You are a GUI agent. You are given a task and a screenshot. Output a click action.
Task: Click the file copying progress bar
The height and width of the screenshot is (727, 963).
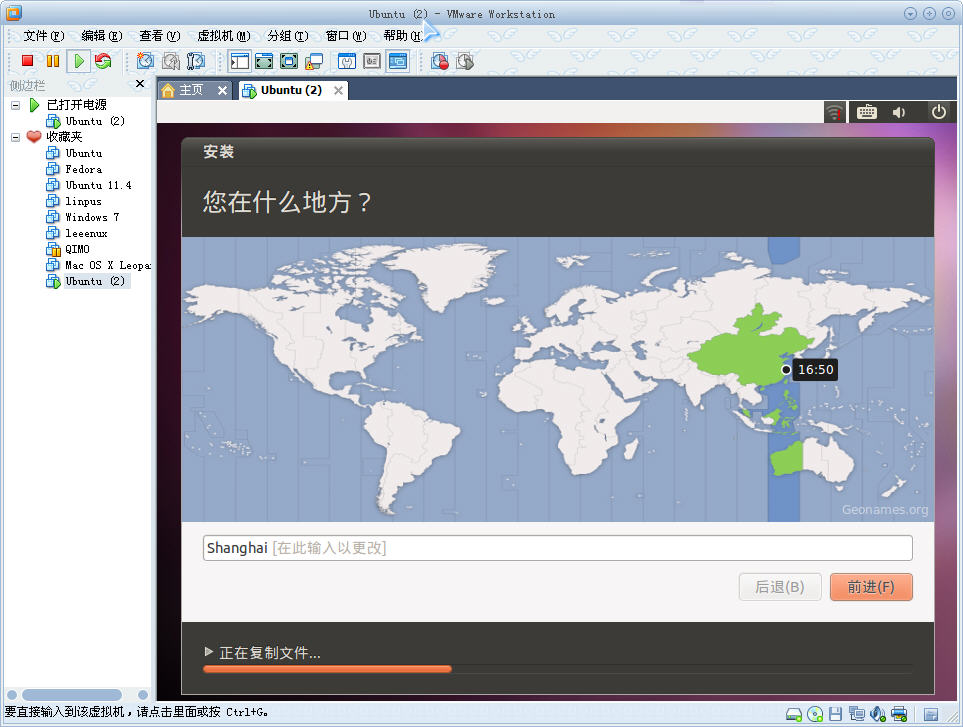coord(558,669)
